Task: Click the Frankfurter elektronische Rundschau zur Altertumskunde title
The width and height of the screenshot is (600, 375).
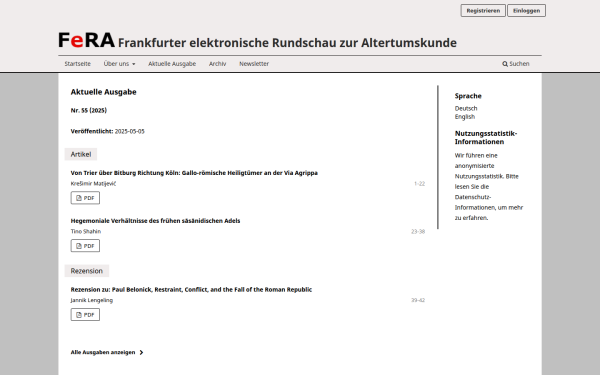Action: tap(287, 43)
